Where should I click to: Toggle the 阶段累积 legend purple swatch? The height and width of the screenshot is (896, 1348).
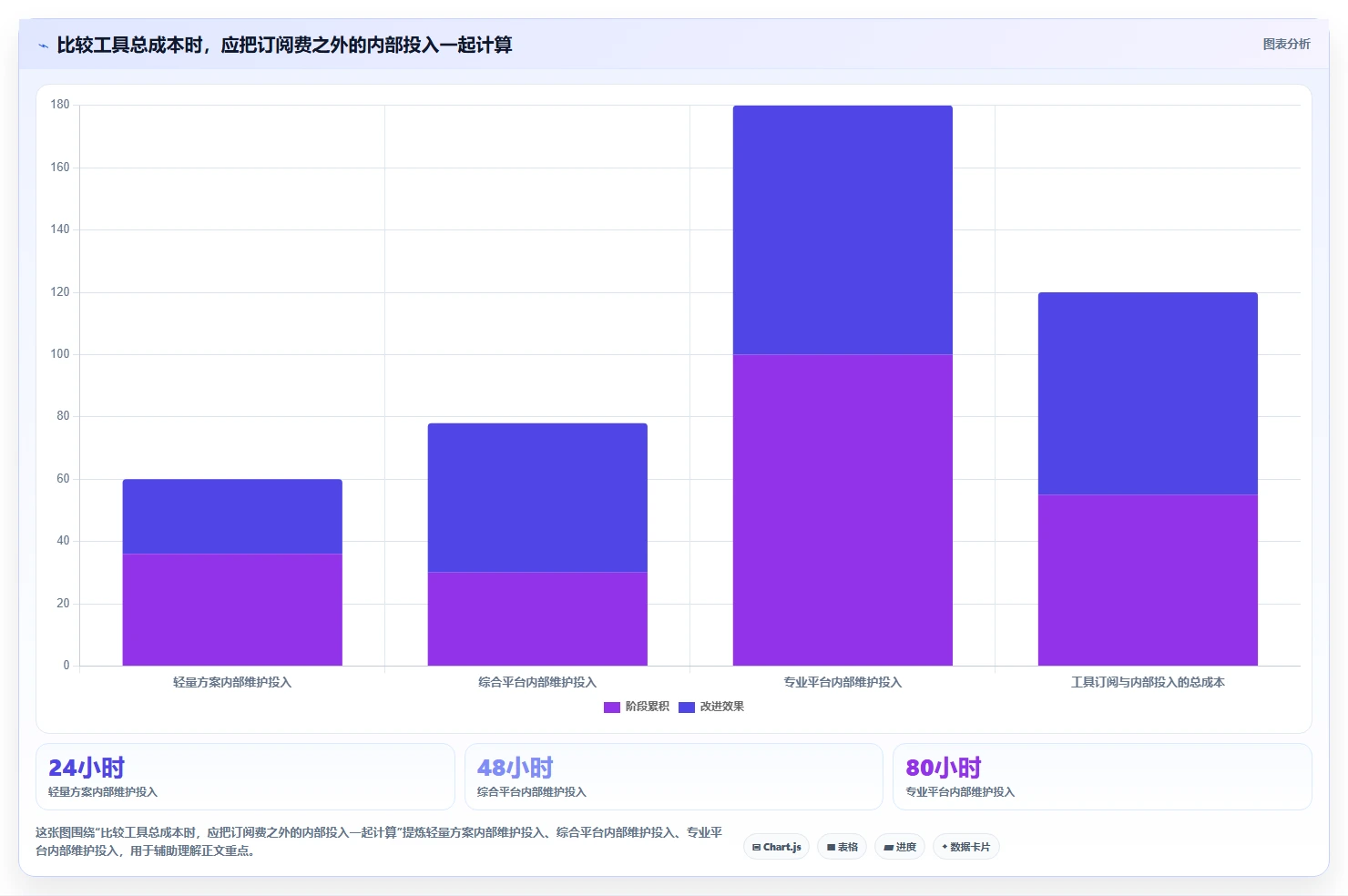pyautogui.click(x=612, y=707)
